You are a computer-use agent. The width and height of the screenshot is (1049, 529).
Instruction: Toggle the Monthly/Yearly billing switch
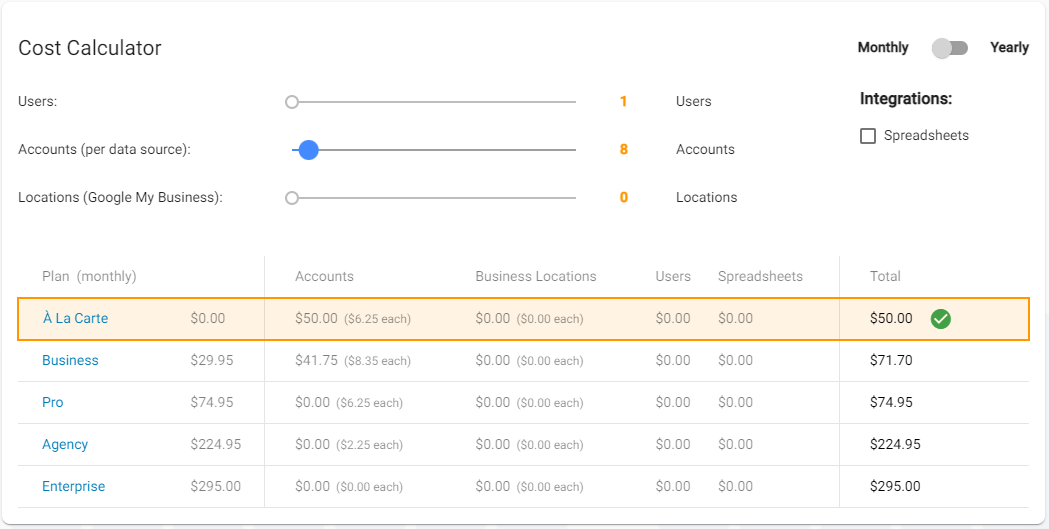949,48
